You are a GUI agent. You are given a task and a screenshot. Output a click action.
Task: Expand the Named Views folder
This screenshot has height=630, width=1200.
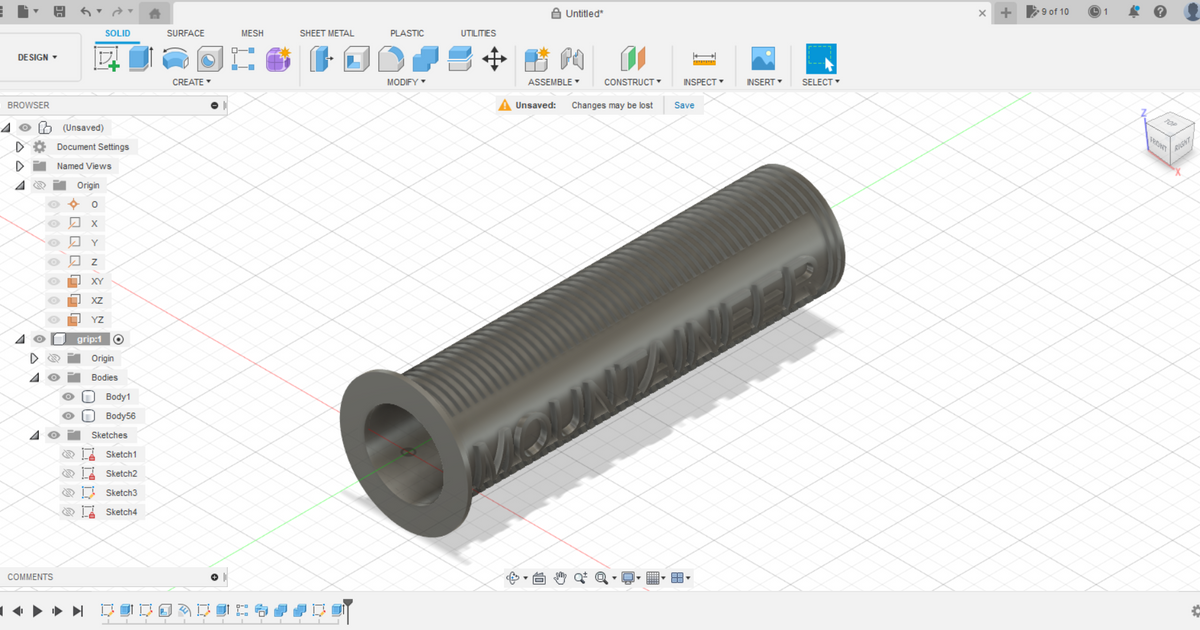(18, 165)
